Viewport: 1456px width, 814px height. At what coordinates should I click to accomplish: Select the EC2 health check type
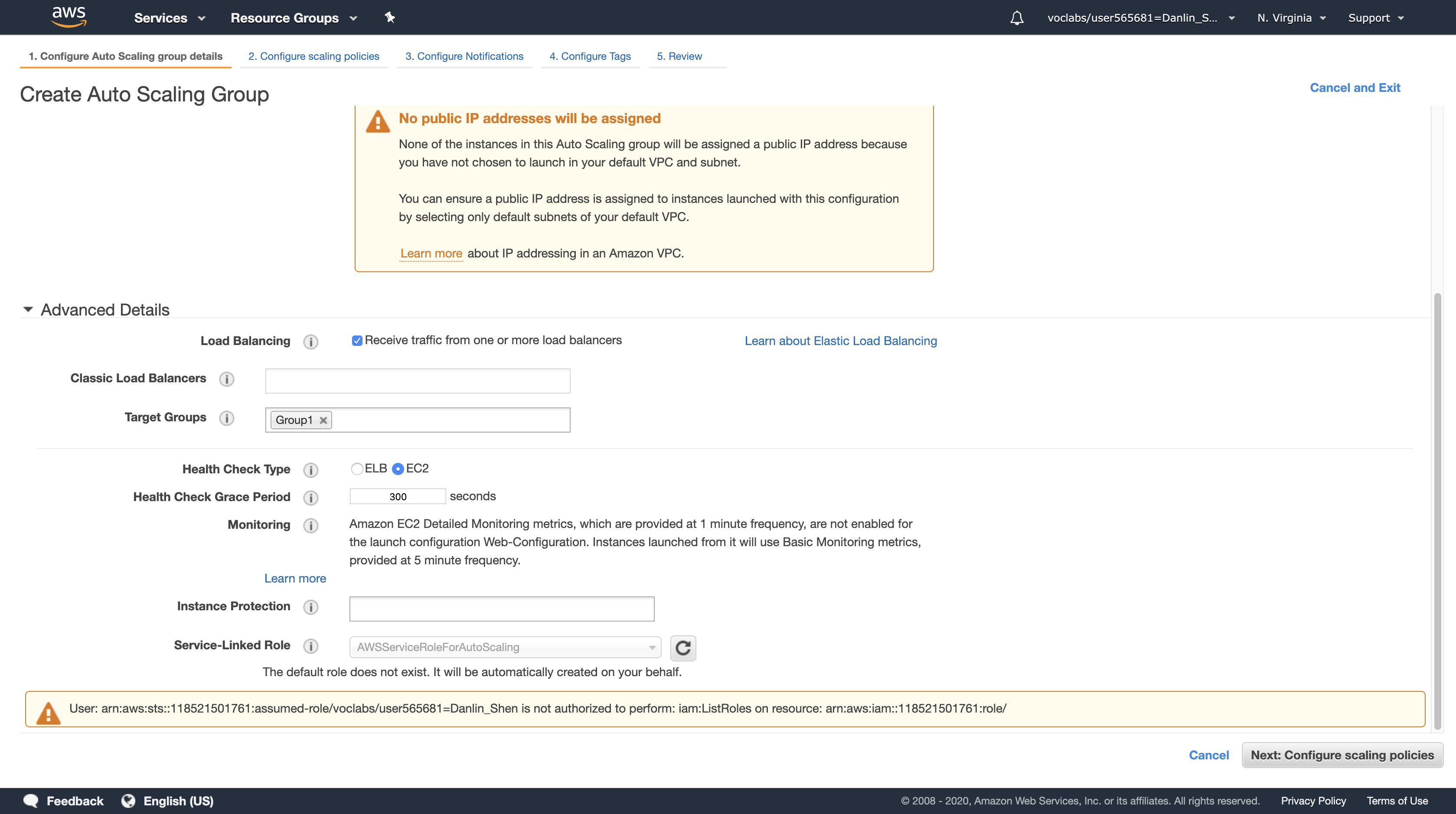[398, 469]
